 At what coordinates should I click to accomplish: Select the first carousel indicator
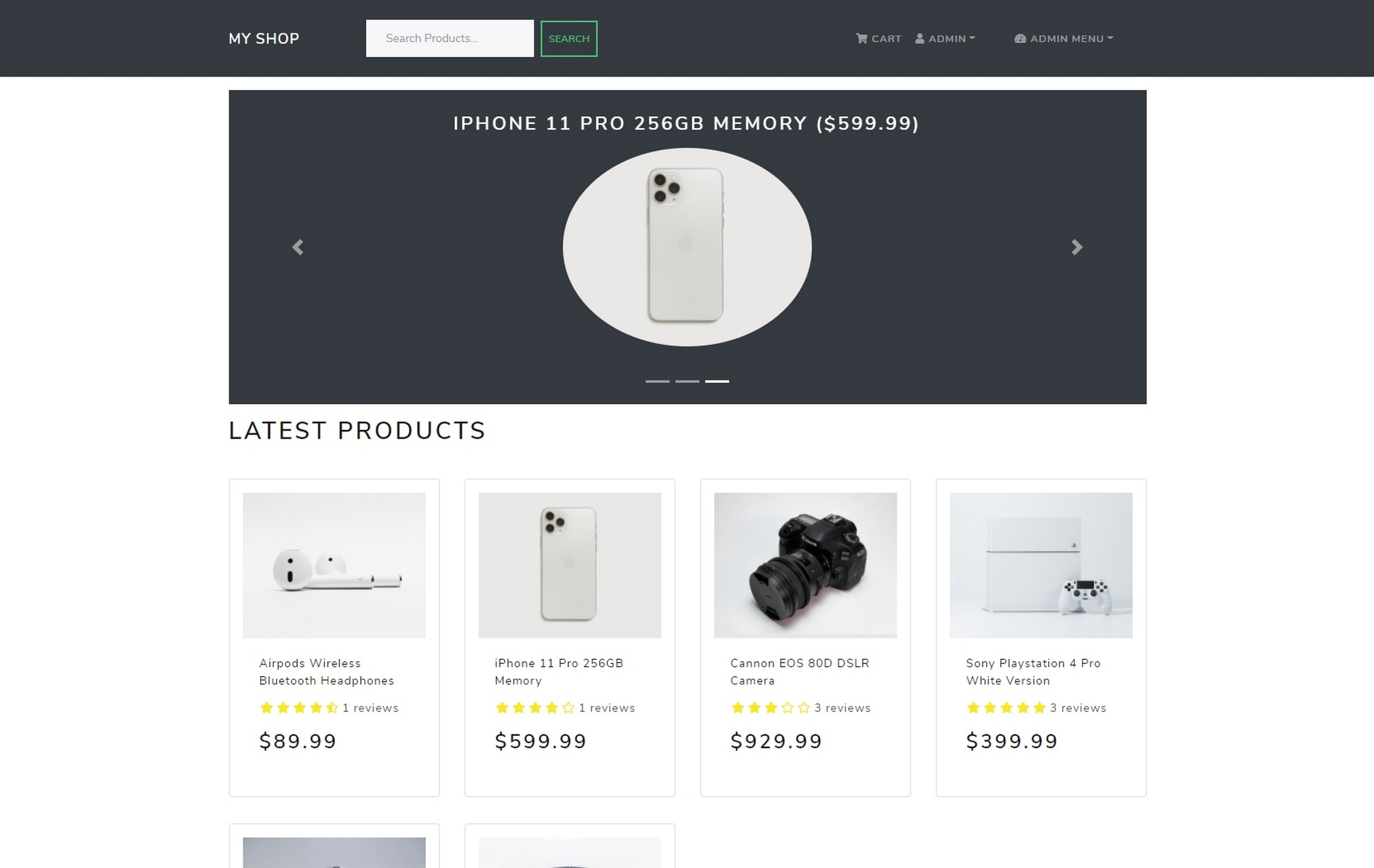tap(657, 381)
